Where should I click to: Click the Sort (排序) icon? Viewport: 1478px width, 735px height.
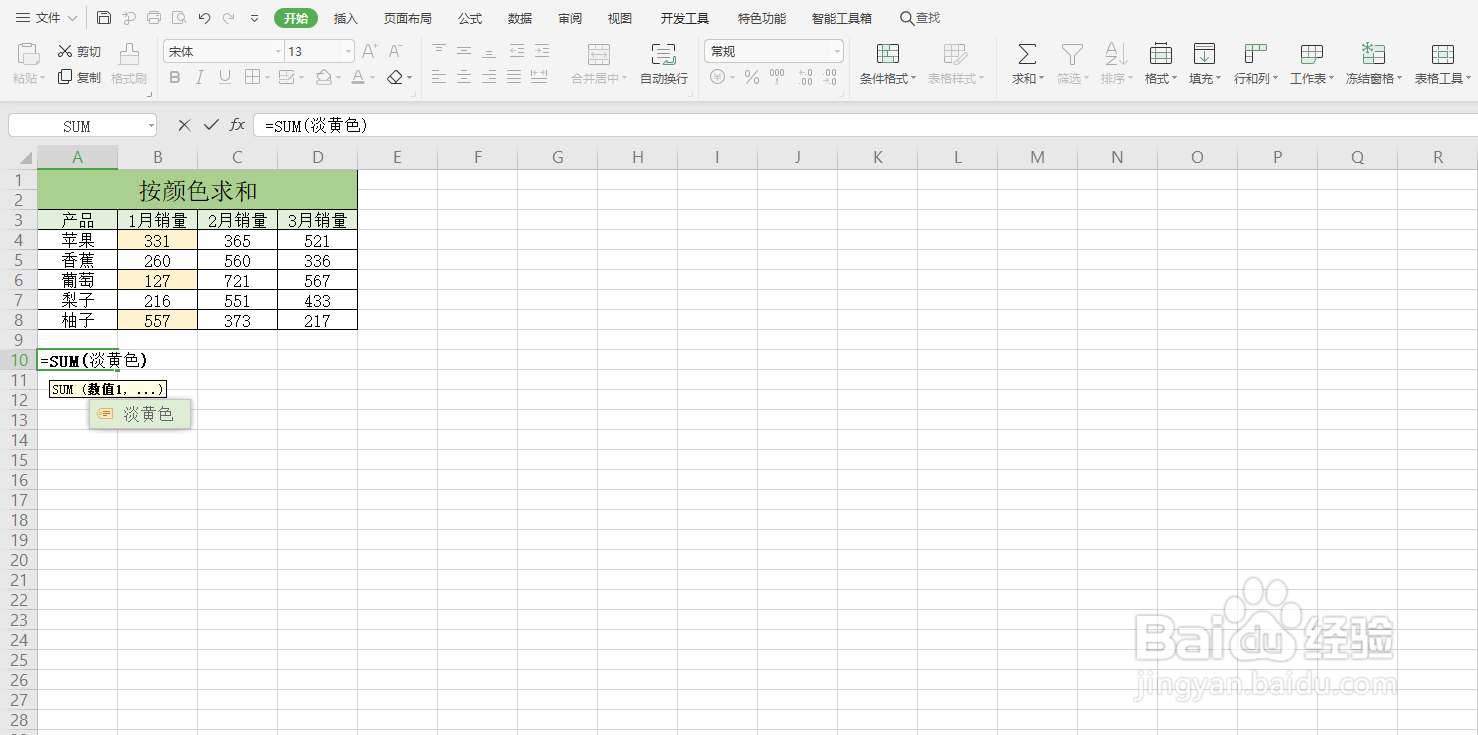1116,54
